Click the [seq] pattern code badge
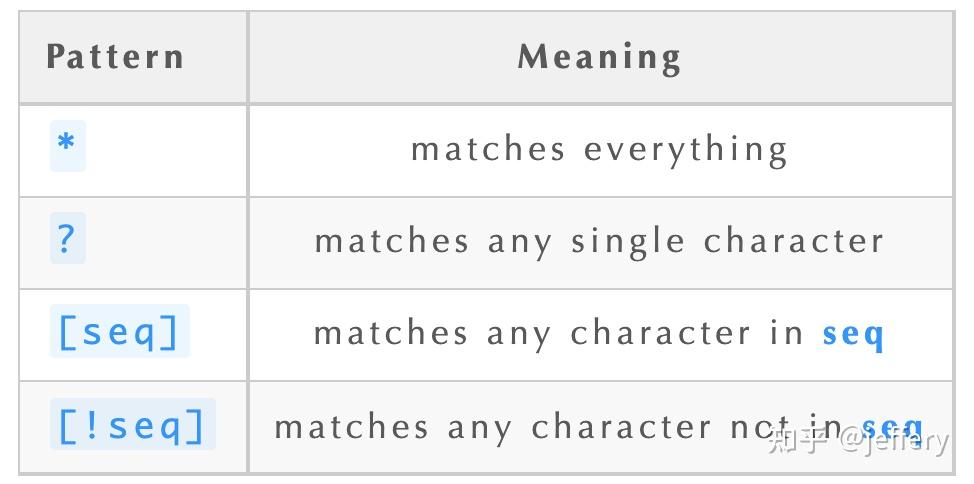Viewport: 974px width, 484px height. (x=119, y=332)
